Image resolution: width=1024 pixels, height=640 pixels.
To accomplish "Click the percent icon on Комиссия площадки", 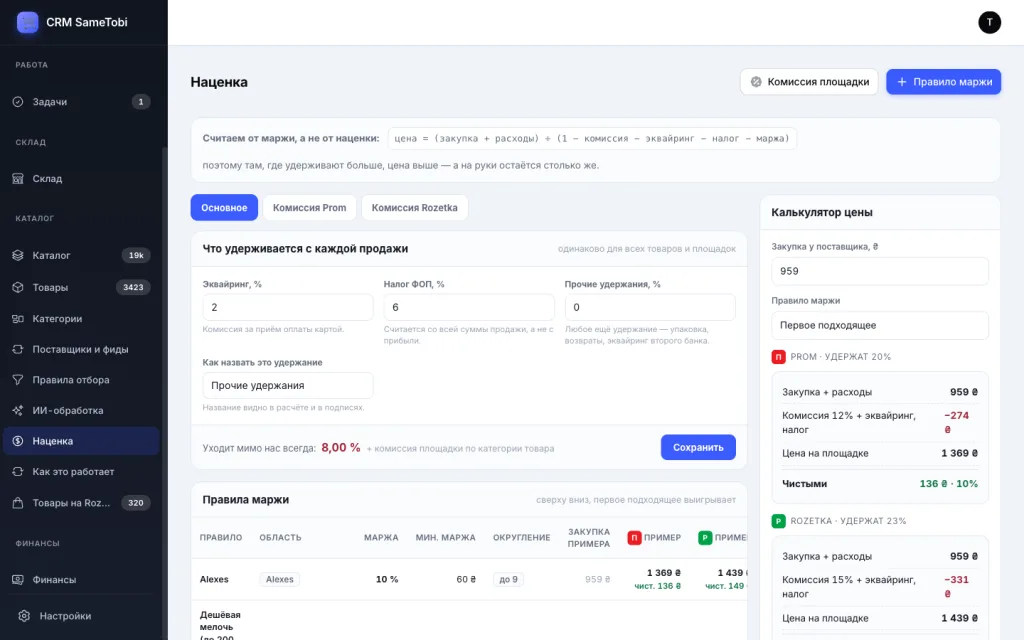I will click(756, 82).
